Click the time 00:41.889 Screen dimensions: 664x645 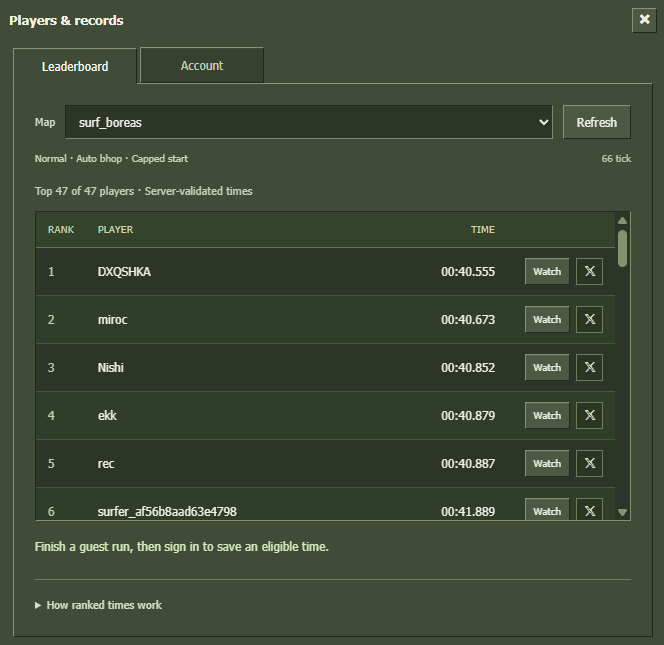coord(468,512)
